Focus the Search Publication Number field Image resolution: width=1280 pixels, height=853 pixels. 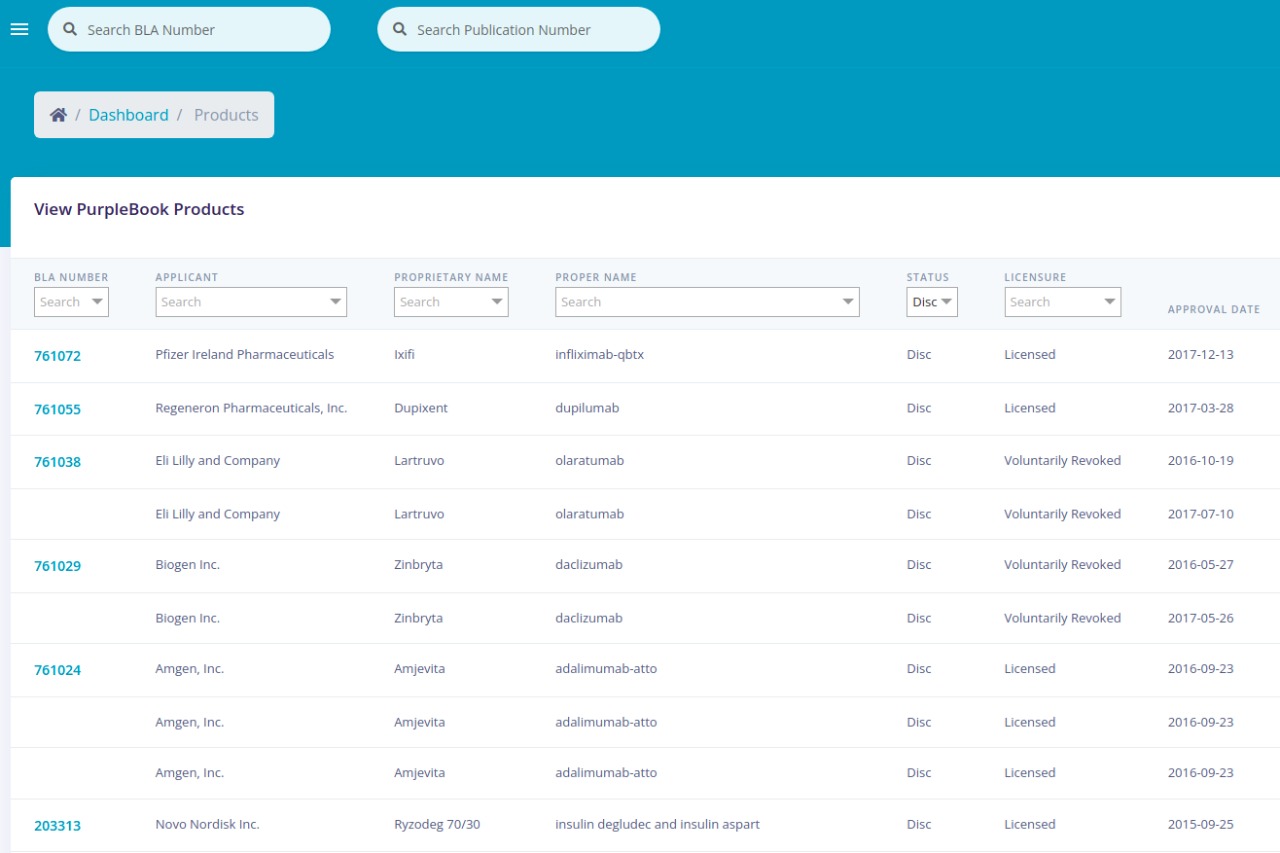530,30
